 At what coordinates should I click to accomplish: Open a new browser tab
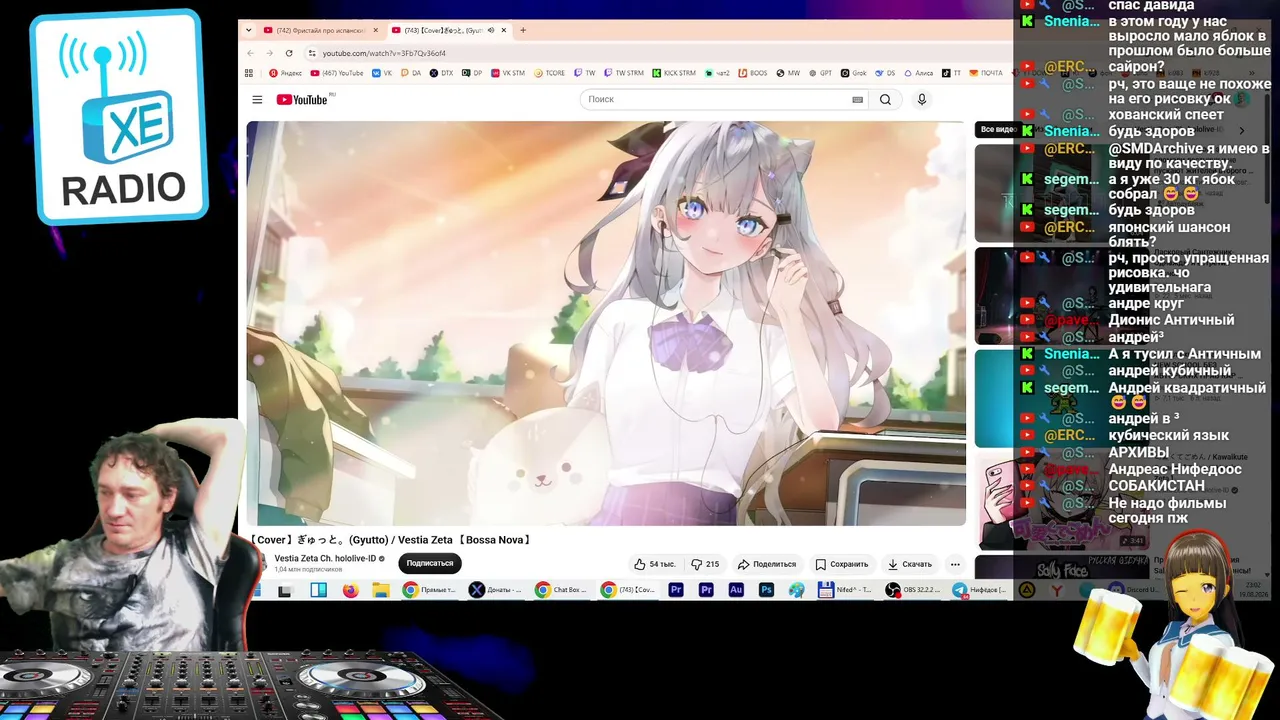click(x=523, y=30)
